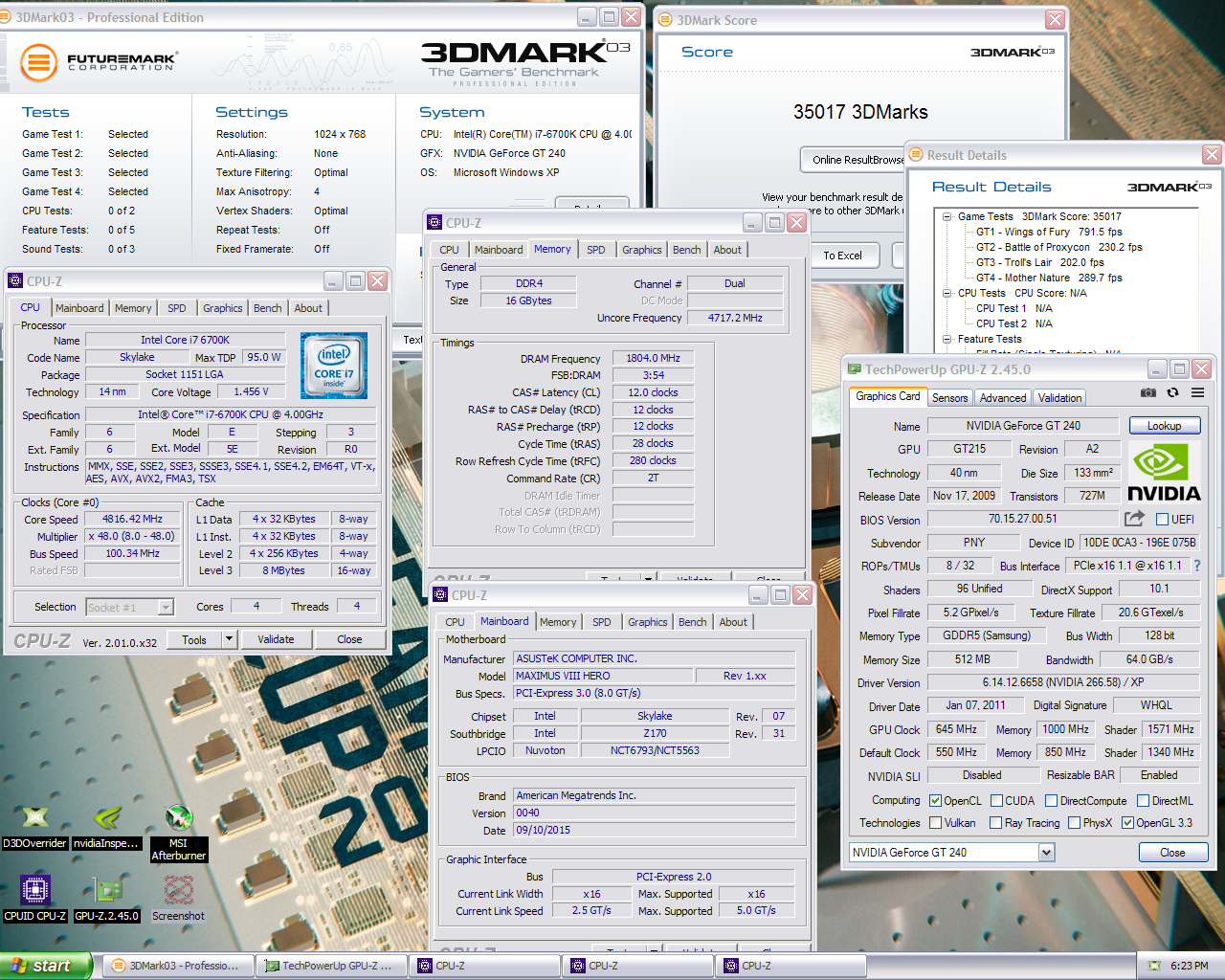Switch to TechPowerUp GPU-Z taskbar button
Viewport: 1225px width, 980px height.
point(331,966)
